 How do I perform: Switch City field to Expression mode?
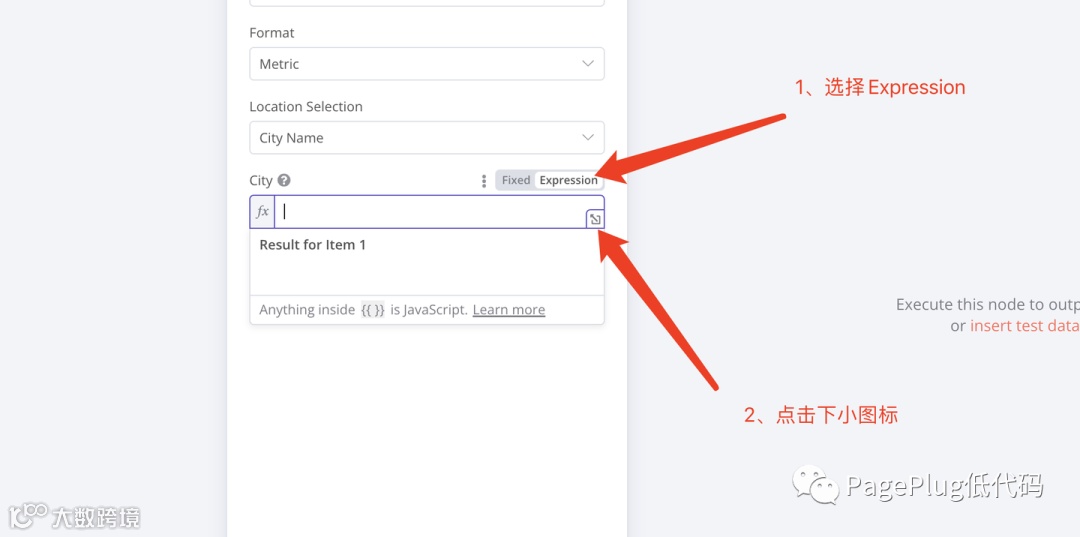tap(568, 181)
